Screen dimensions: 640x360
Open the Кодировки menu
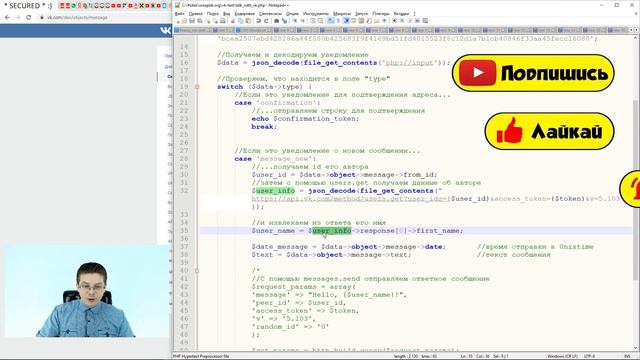click(x=244, y=13)
